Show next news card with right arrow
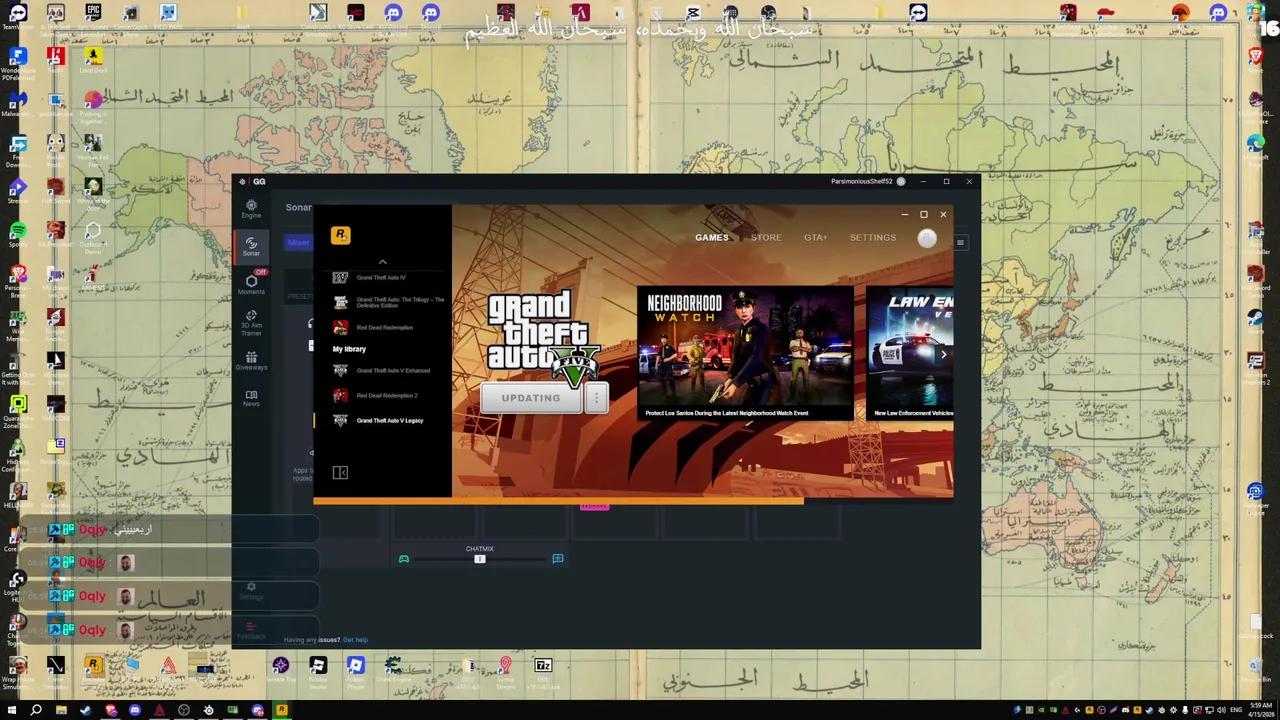The width and height of the screenshot is (1280, 720). (943, 354)
